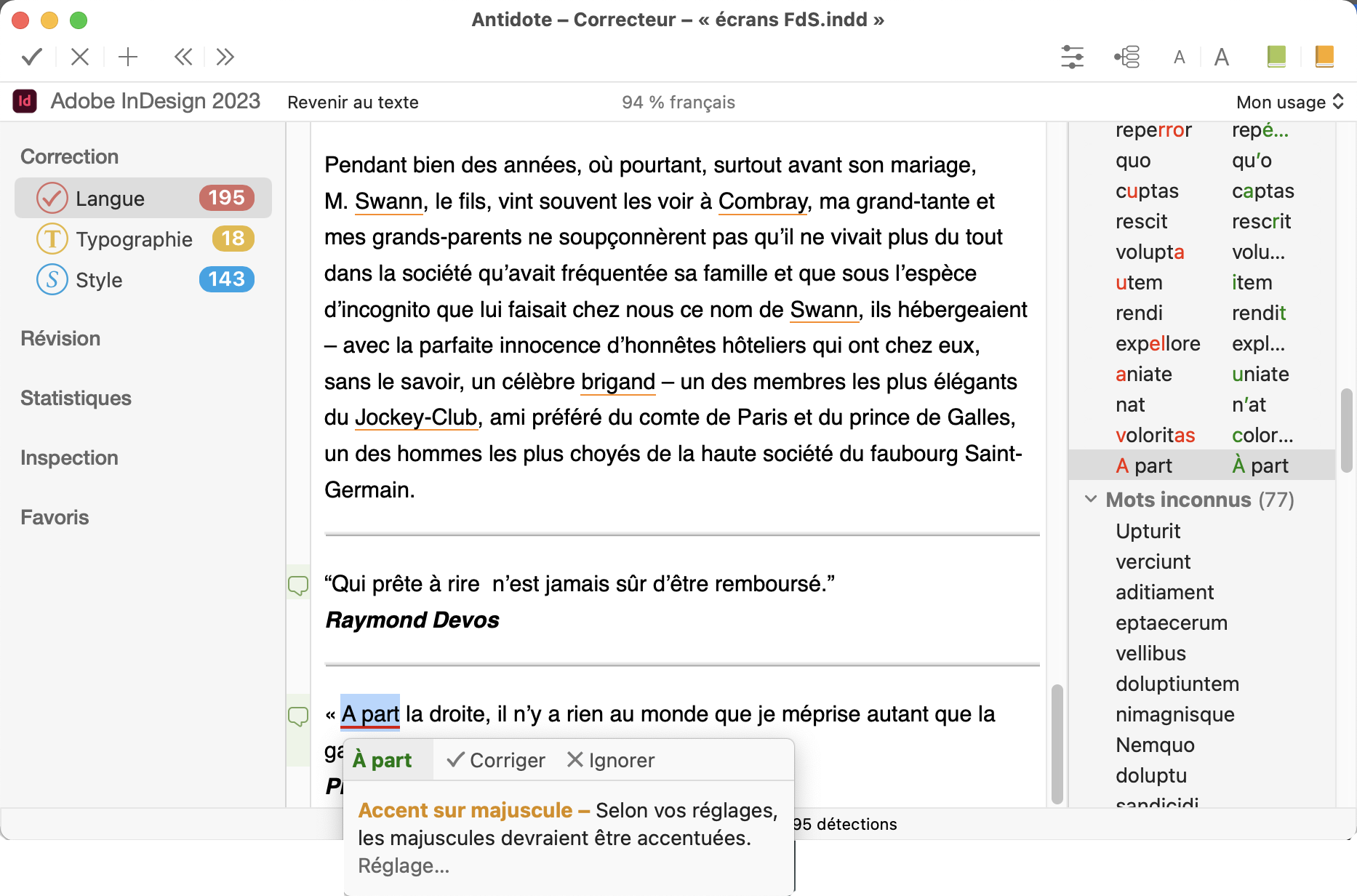The height and width of the screenshot is (896, 1357).
Task: Open the settings sliders icon
Action: pyautogui.click(x=1072, y=57)
